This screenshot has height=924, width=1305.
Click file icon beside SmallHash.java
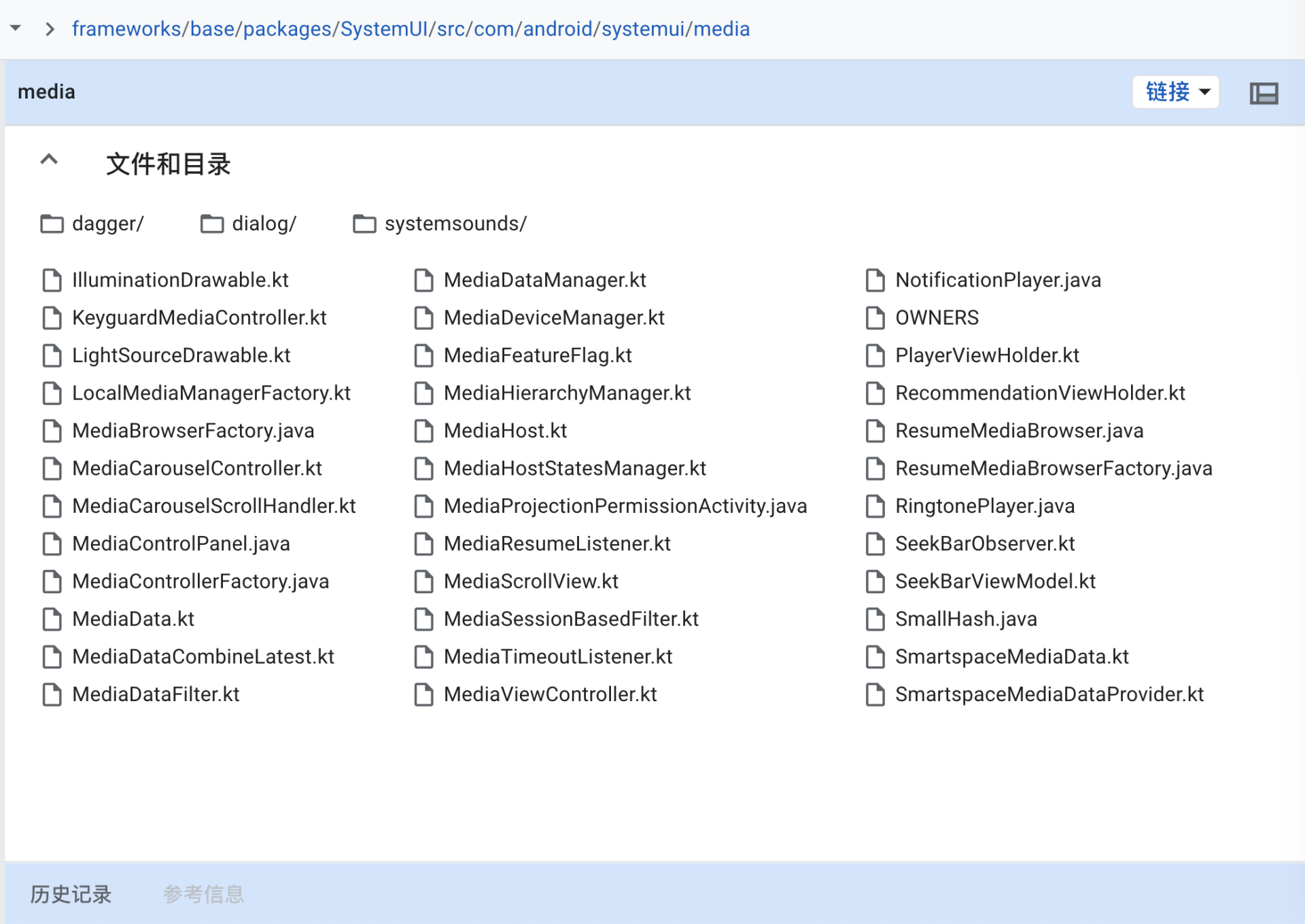click(875, 619)
